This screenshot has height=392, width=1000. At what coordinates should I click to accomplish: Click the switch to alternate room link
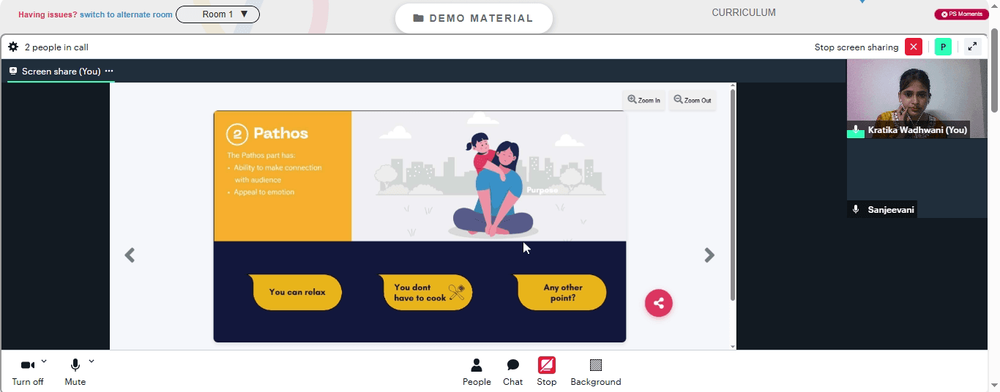tap(126, 14)
